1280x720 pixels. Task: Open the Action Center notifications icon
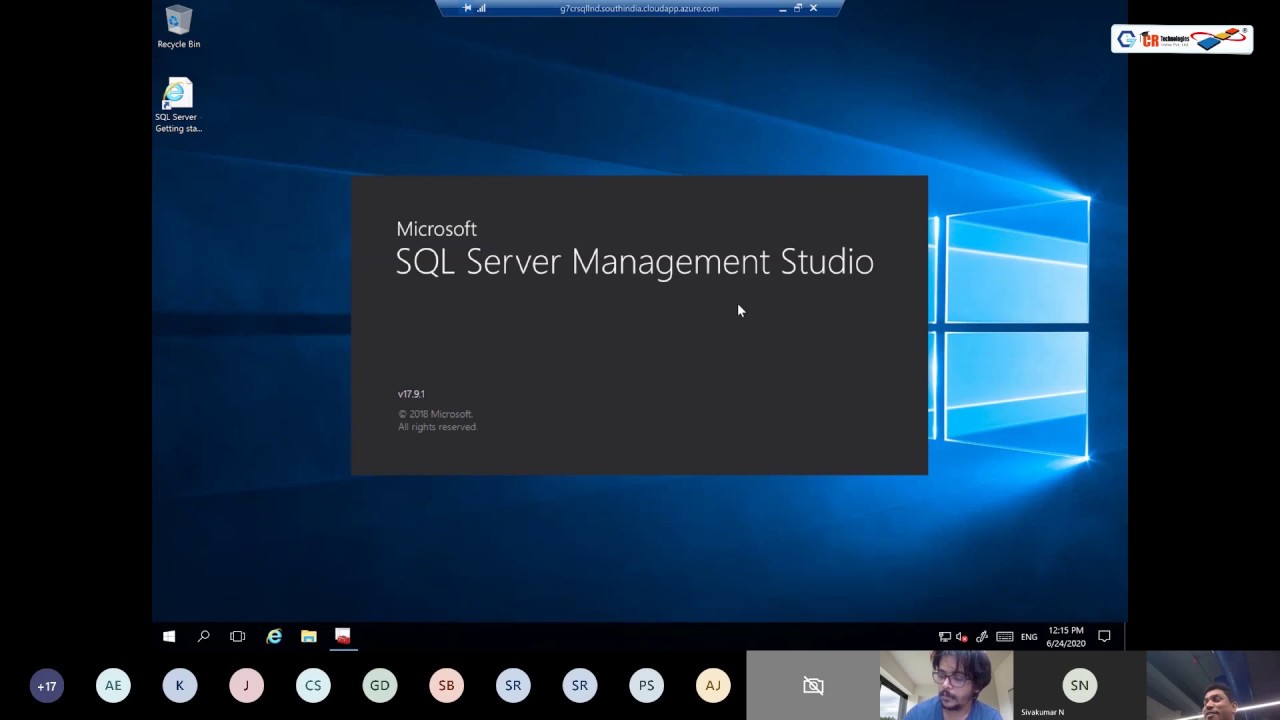(1104, 636)
